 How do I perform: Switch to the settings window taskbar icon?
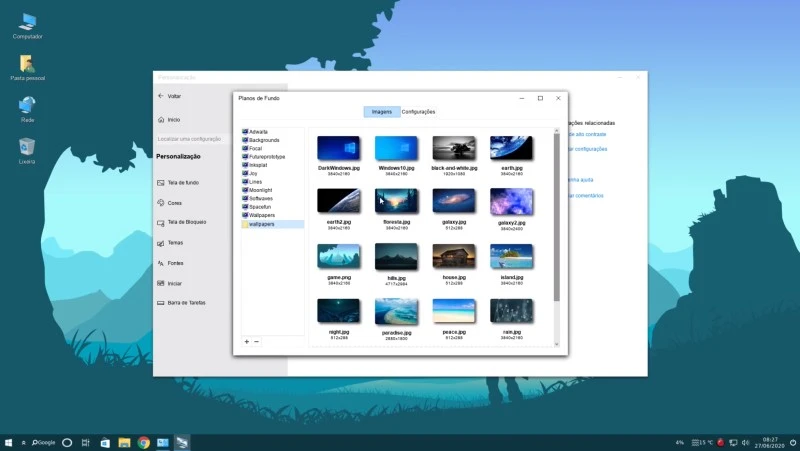click(163, 442)
